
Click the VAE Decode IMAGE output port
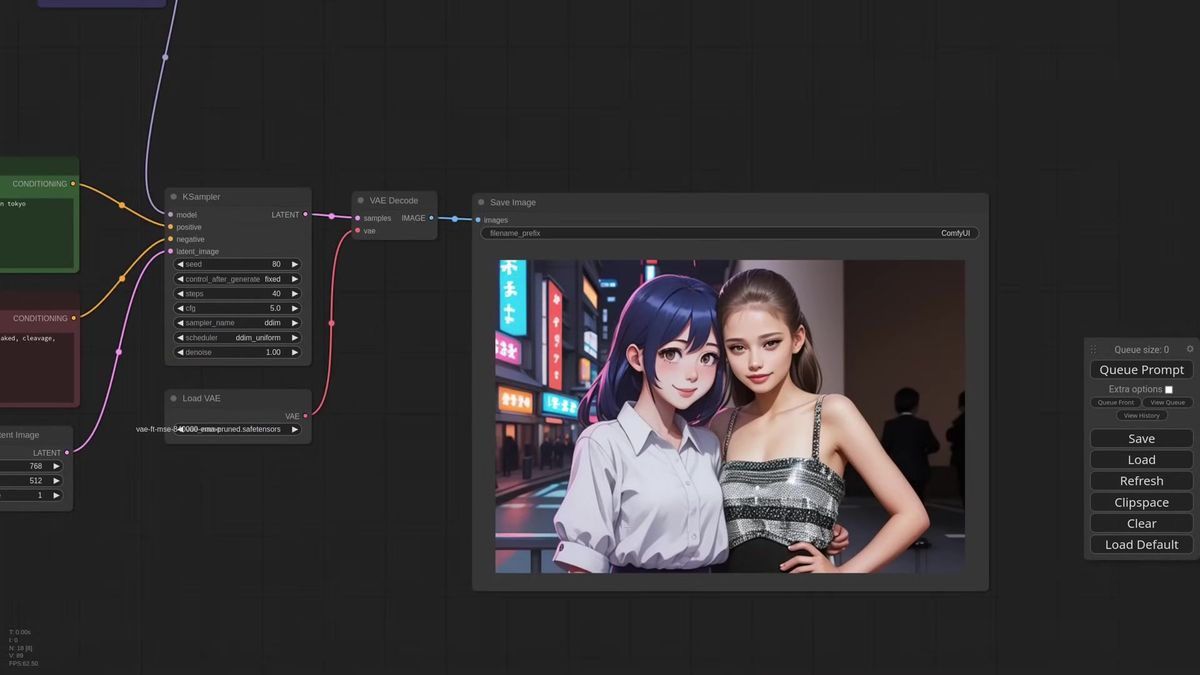pyautogui.click(x=432, y=218)
